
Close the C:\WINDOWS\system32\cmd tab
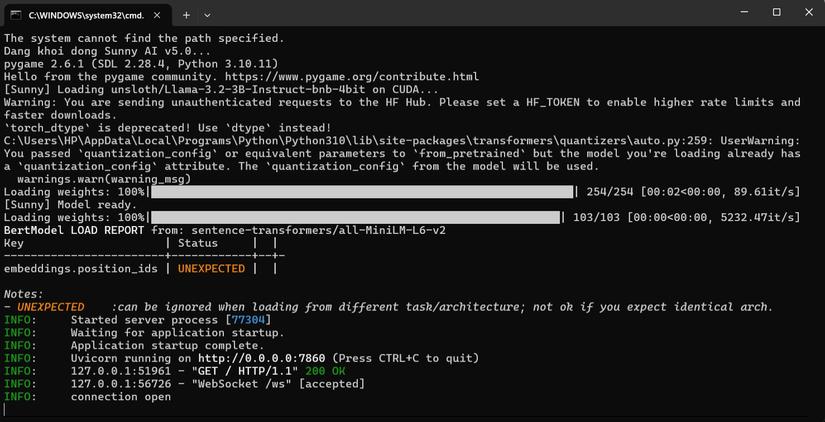click(x=157, y=15)
